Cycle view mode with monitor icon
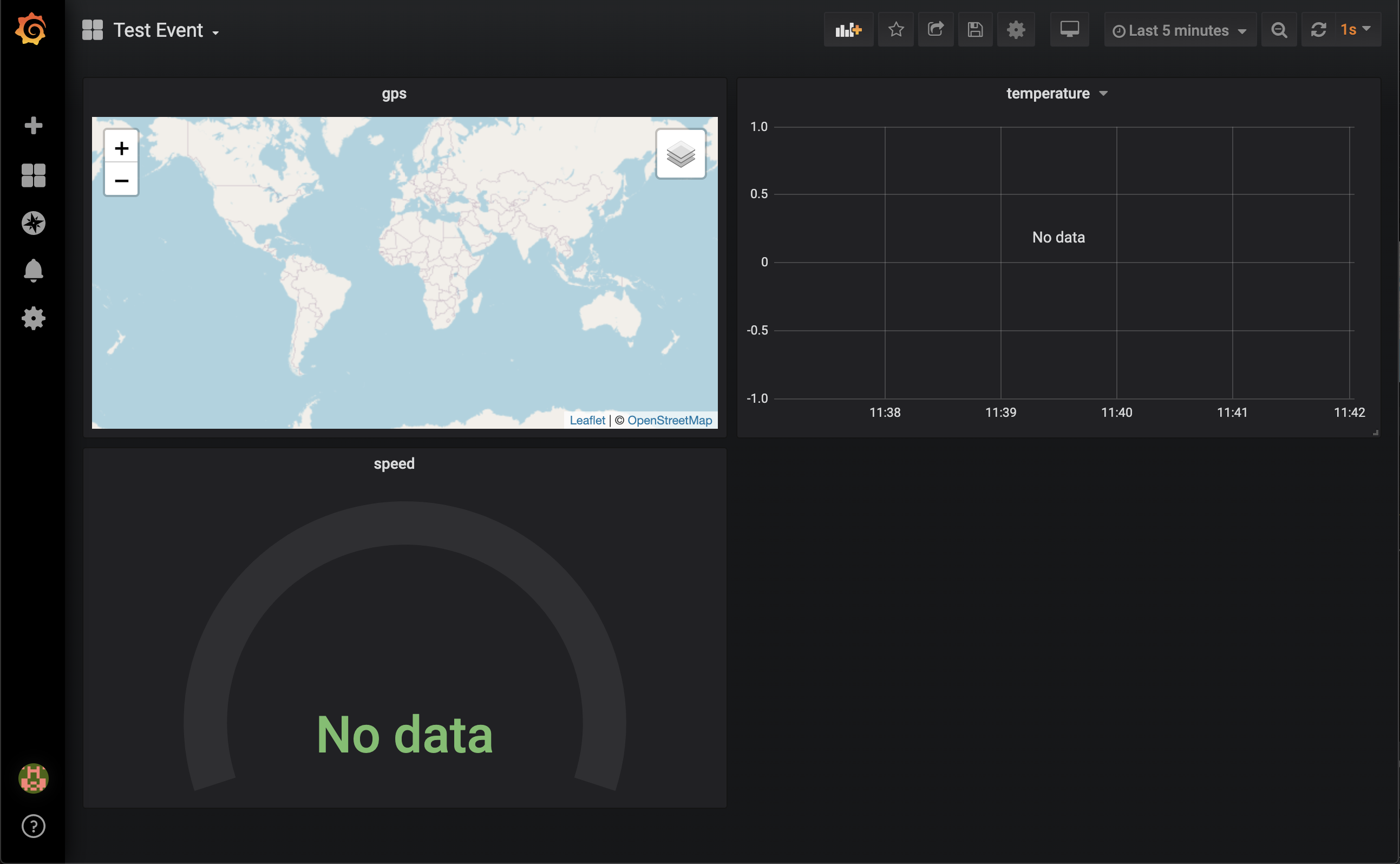 (1069, 30)
